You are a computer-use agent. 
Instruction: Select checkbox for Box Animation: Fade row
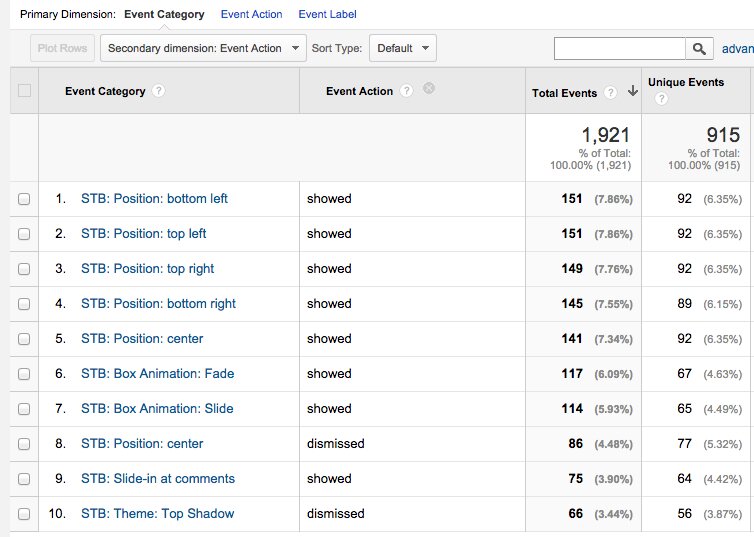tap(25, 374)
